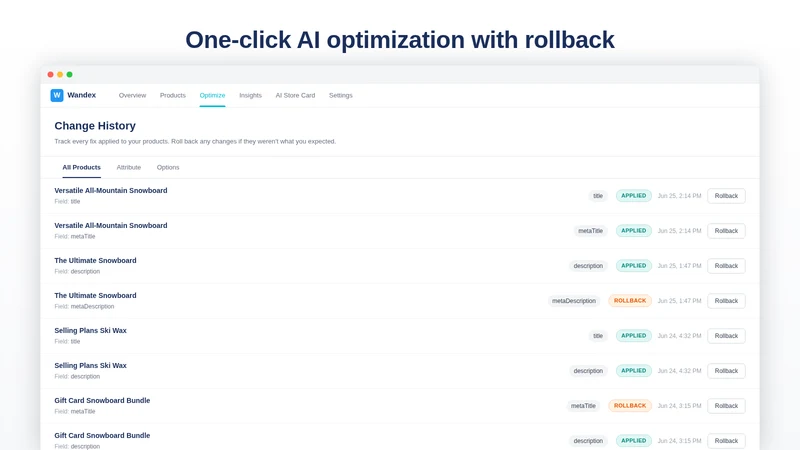Click the red close window dot
Viewport: 800px width, 450px height.
pyautogui.click(x=51, y=74)
